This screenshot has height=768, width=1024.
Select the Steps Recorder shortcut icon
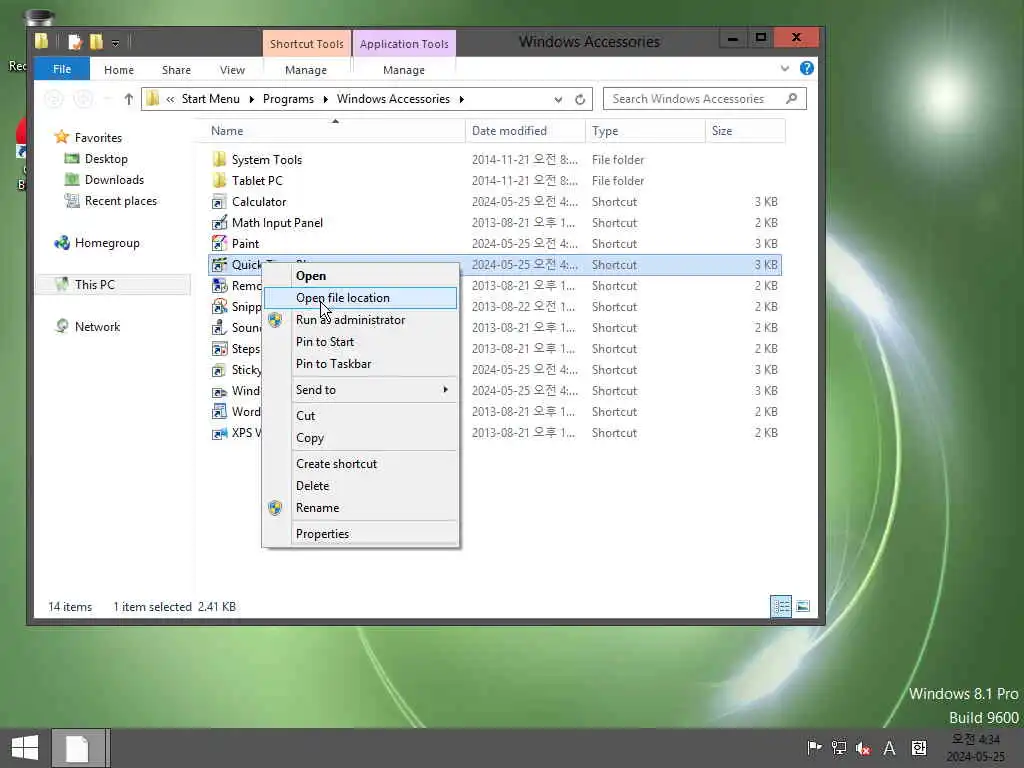click(x=219, y=349)
